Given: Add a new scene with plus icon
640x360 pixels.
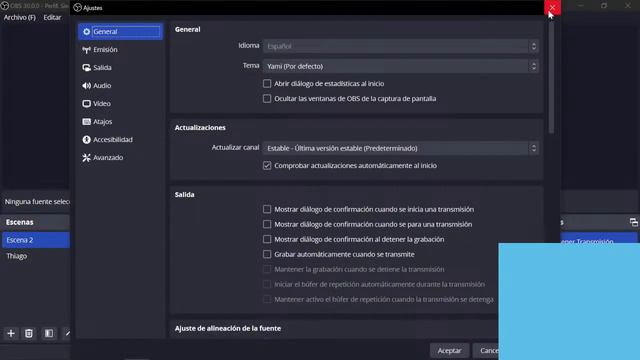Looking at the screenshot, I should [x=11, y=333].
